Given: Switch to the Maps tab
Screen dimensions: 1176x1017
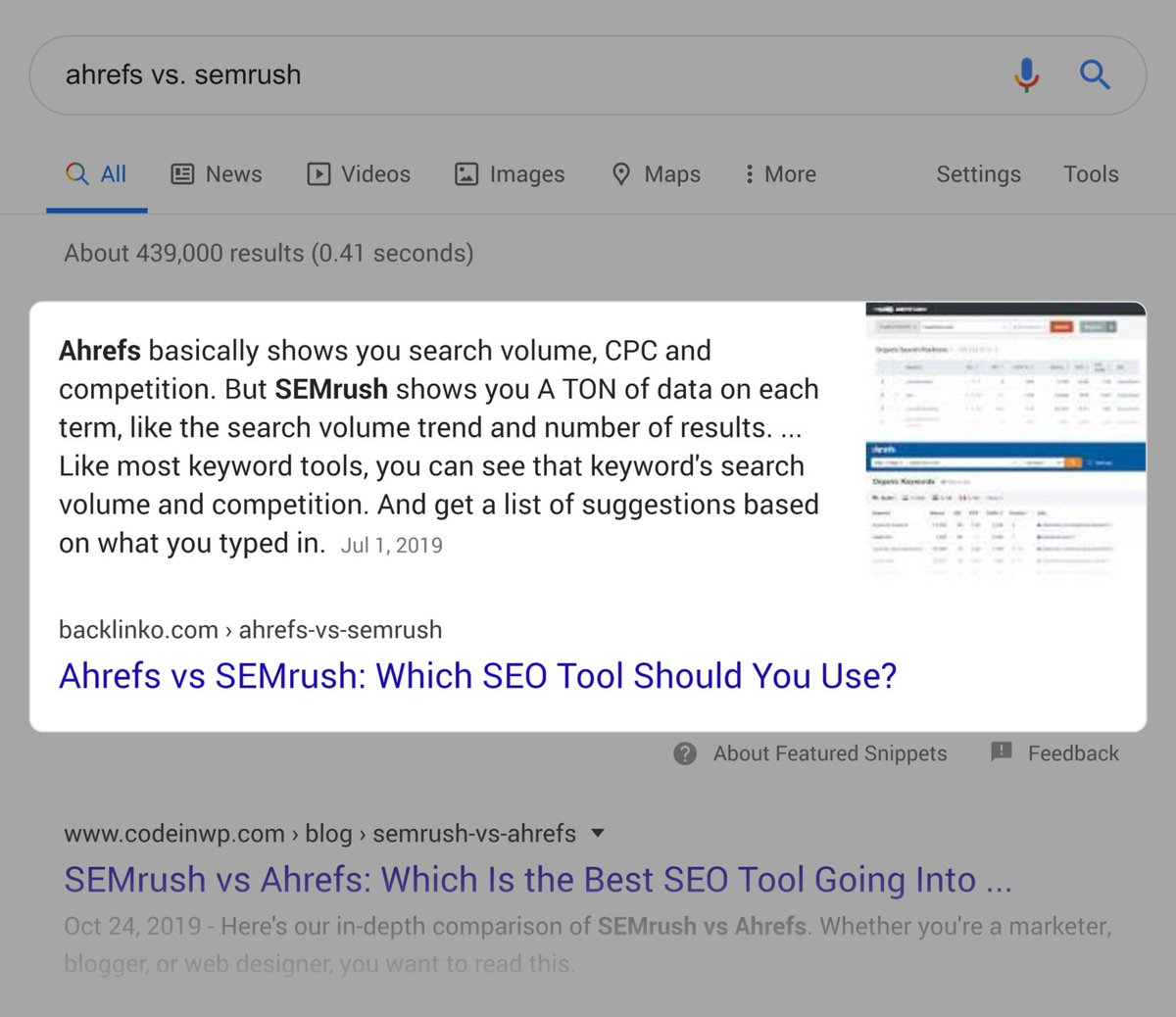Looking at the screenshot, I should [x=656, y=174].
